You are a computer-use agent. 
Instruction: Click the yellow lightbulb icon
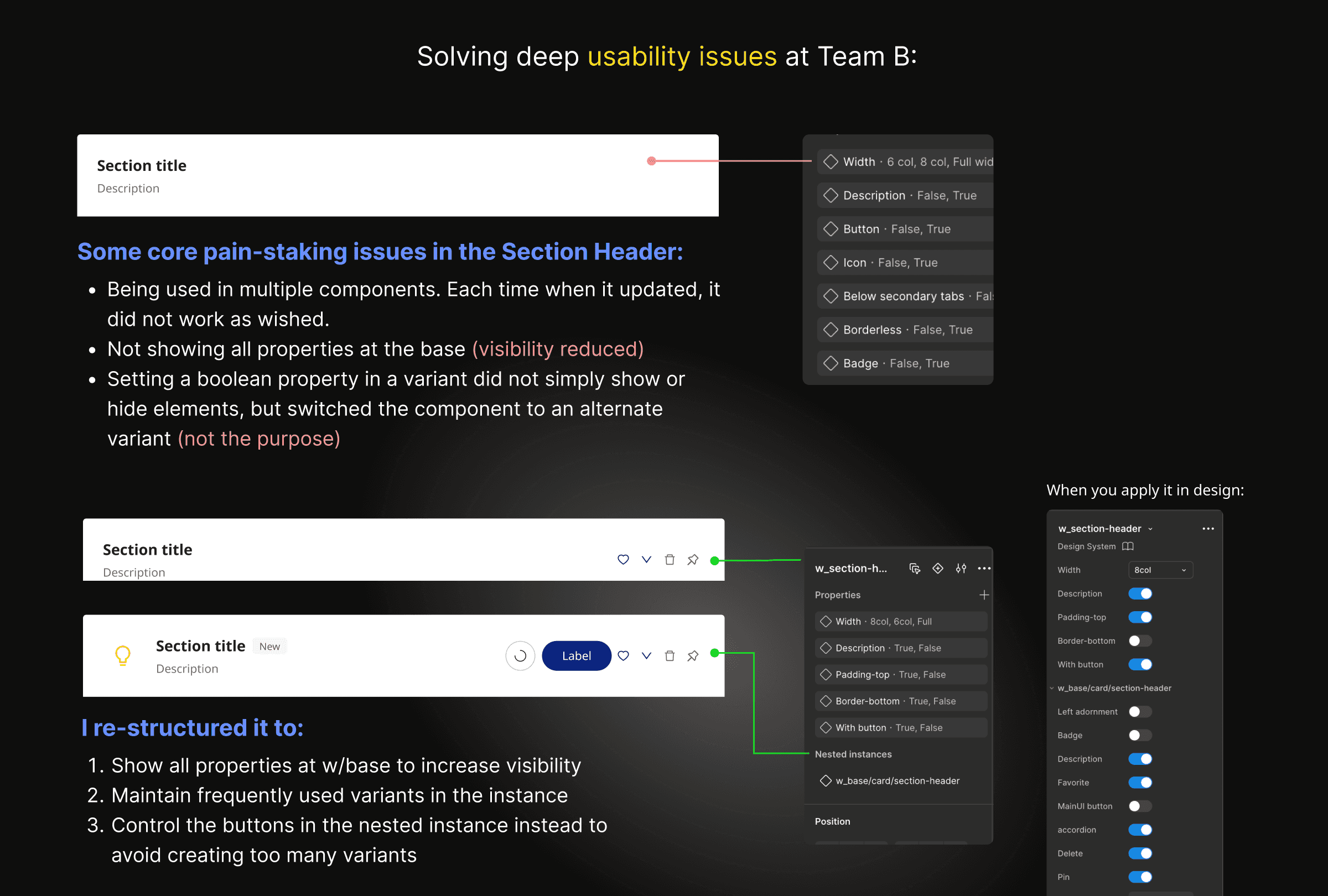tap(123, 655)
